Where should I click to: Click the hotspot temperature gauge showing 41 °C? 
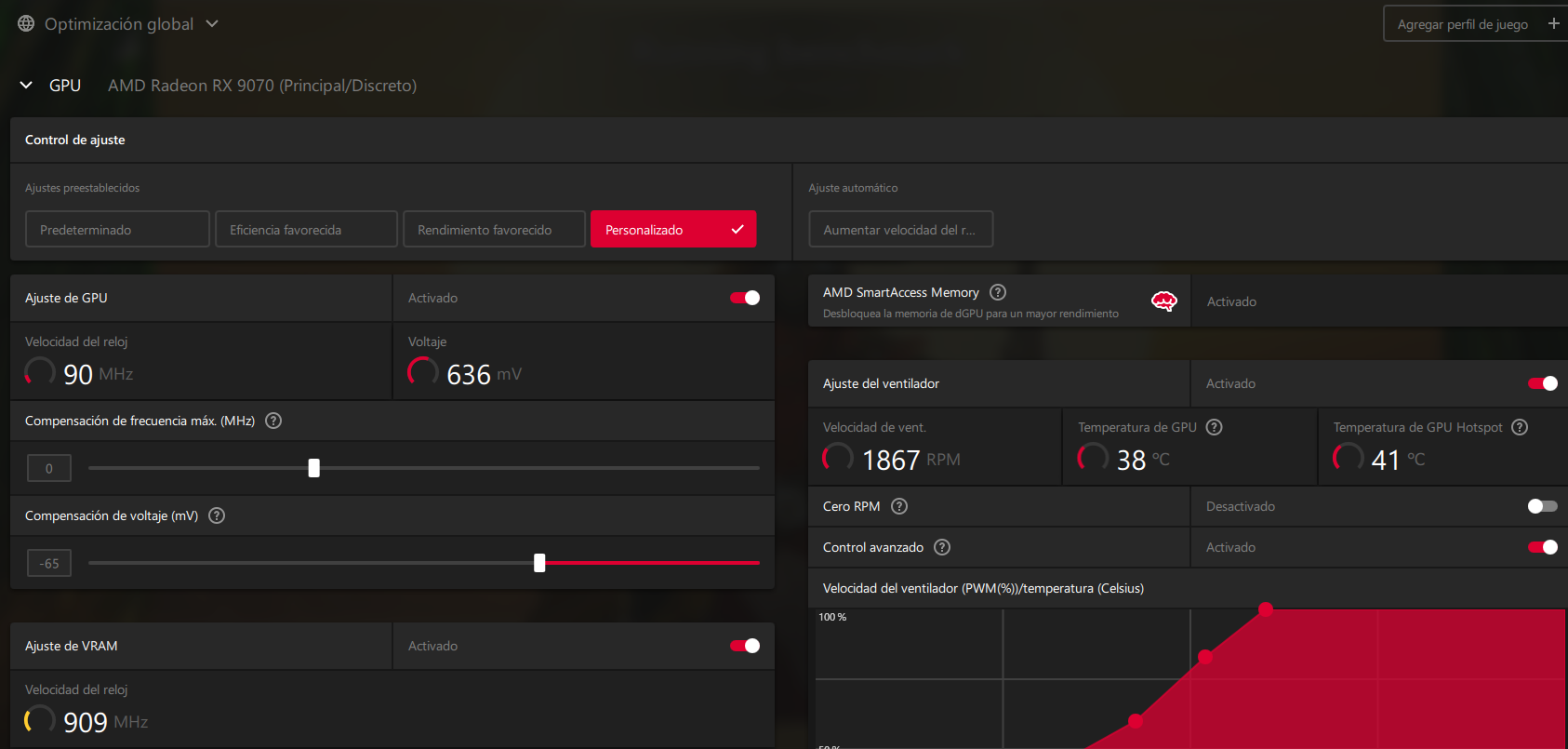coord(1348,458)
